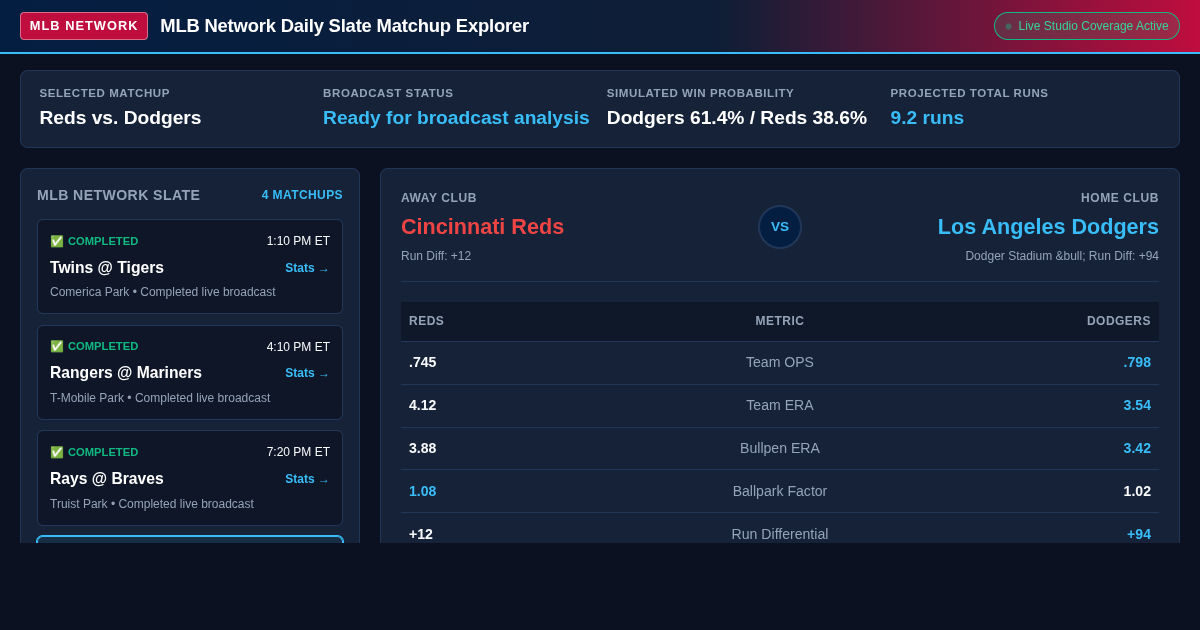This screenshot has height=630, width=1200.
Task: Open the Rays @ Braves Stats link
Action: (307, 479)
